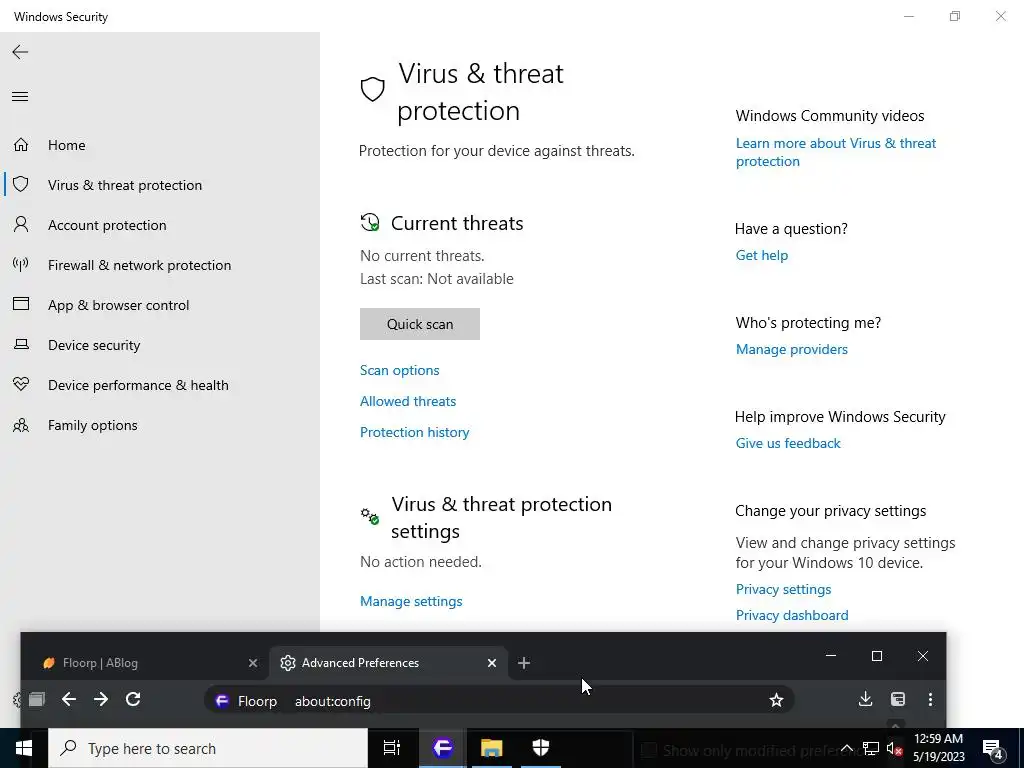Click the about:config address bar

coord(500,701)
